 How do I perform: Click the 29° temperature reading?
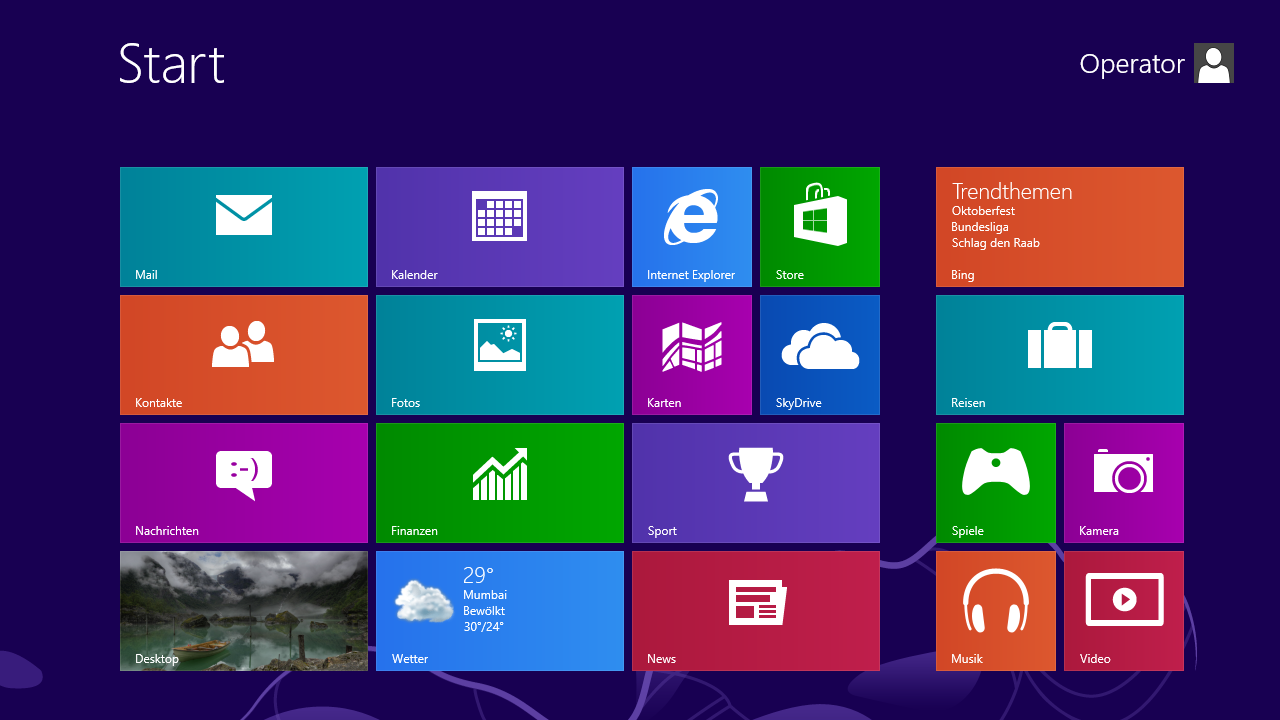coord(478,575)
